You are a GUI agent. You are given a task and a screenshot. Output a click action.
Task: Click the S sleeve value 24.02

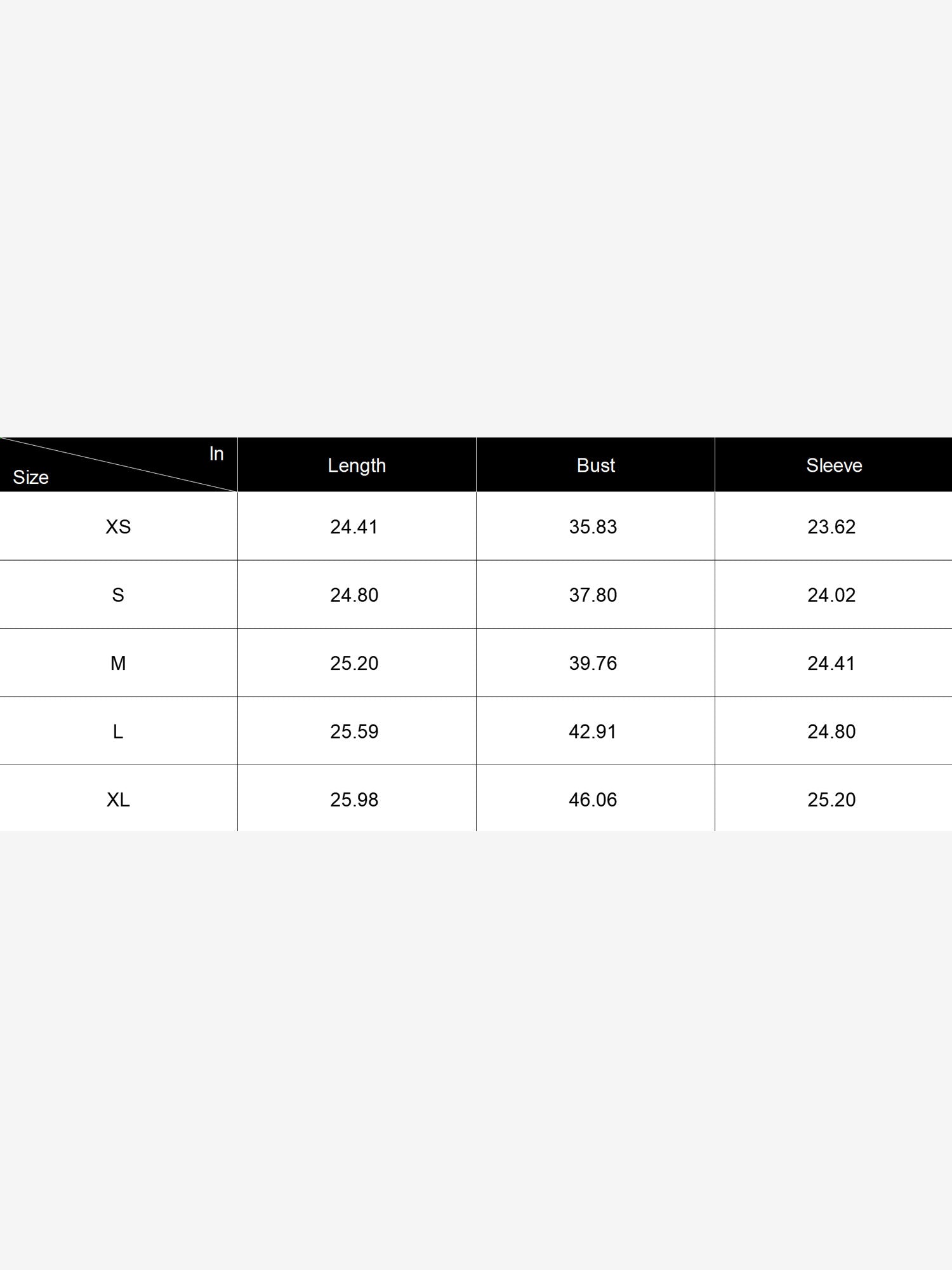[x=831, y=595]
